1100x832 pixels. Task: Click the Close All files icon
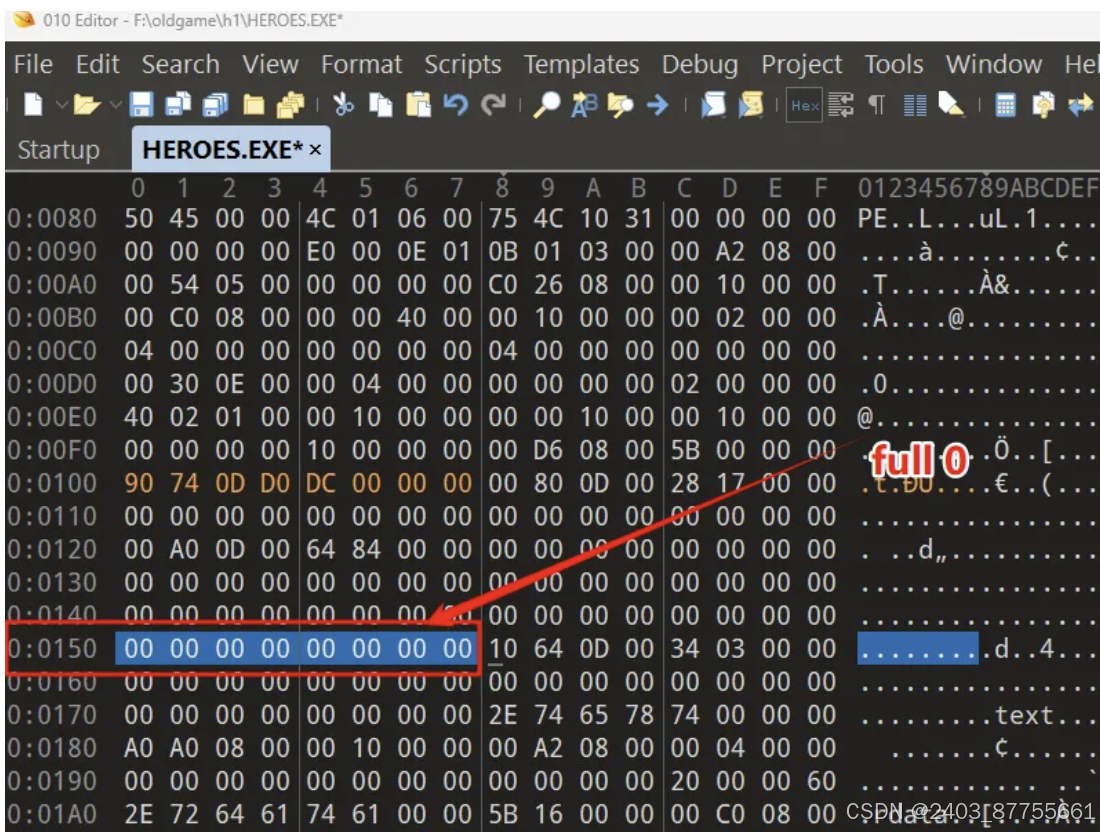coord(290,105)
